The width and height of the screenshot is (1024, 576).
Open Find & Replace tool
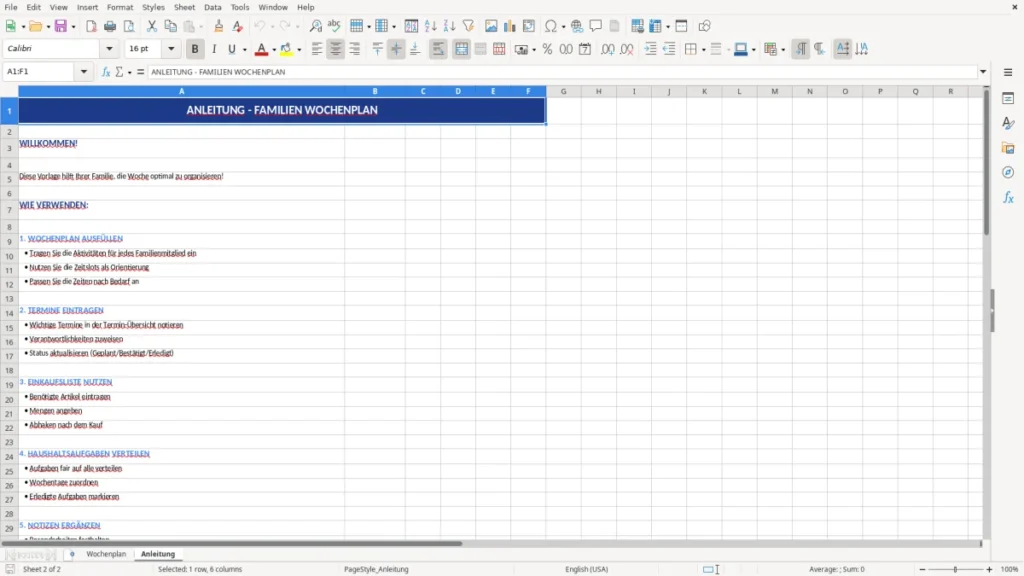(x=315, y=26)
